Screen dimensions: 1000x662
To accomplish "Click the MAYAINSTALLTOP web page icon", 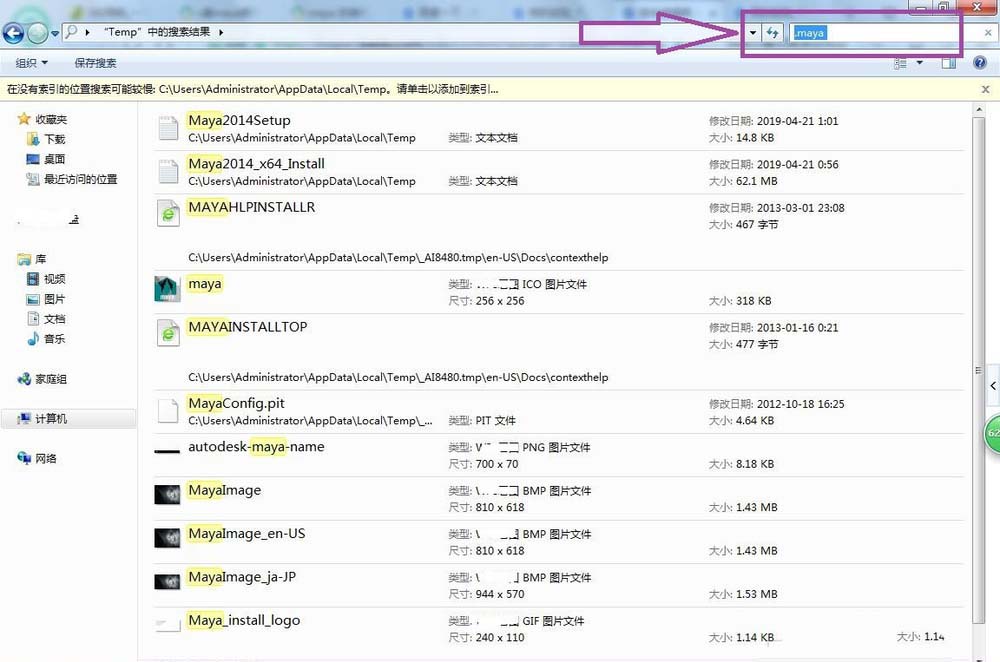I will 168,333.
